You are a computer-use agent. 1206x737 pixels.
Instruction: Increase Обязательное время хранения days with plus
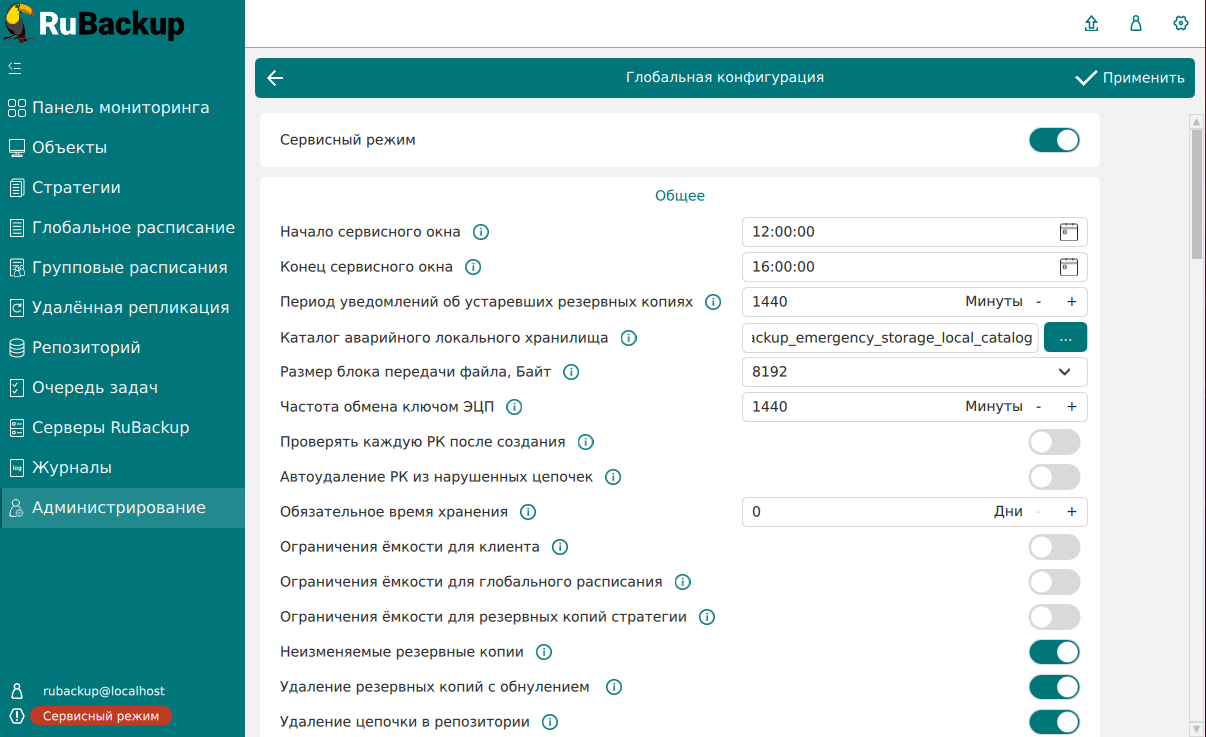(1071, 512)
